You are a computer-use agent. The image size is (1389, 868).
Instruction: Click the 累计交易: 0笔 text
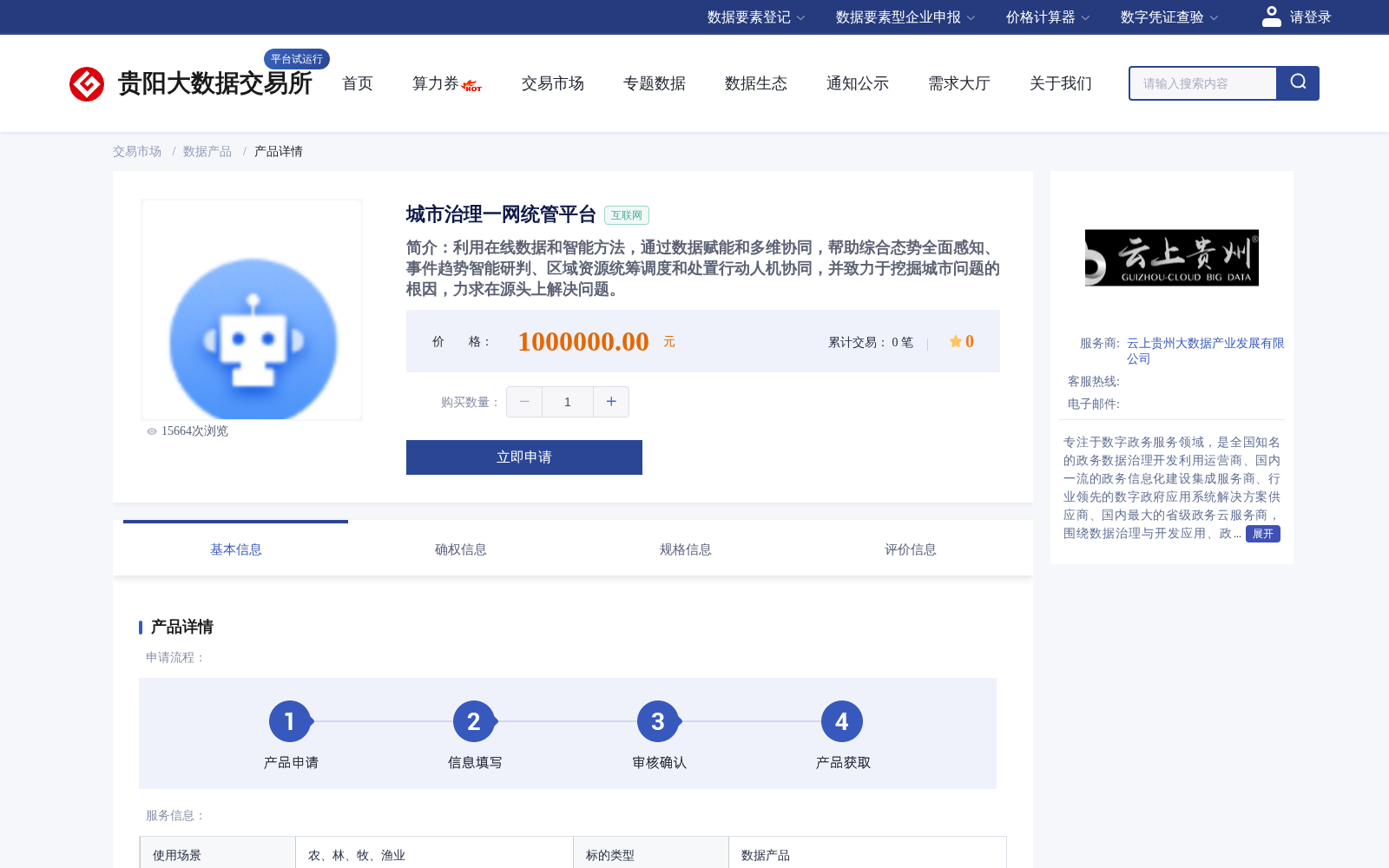click(x=871, y=342)
